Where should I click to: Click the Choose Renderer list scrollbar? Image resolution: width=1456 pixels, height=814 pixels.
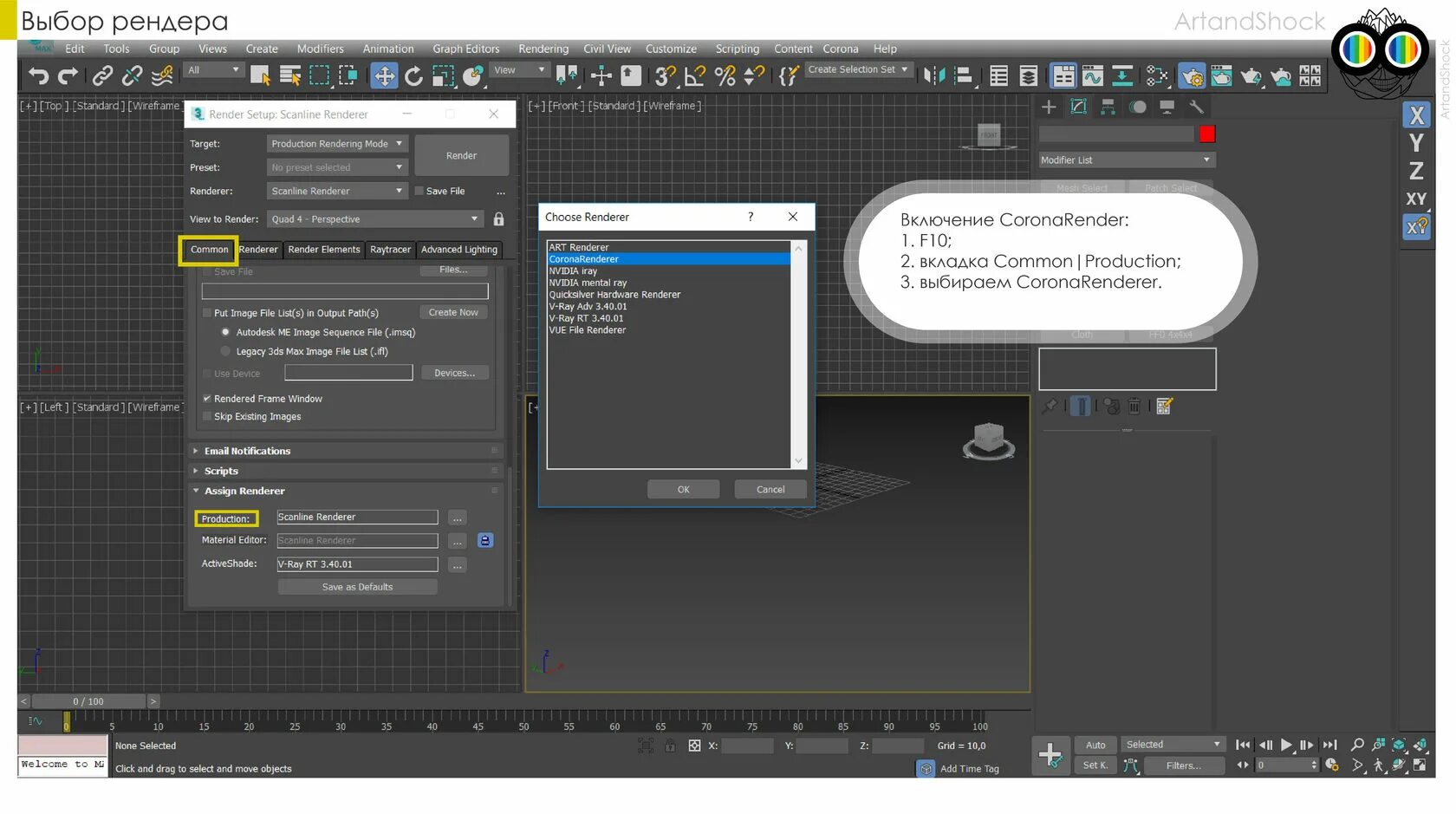point(798,355)
